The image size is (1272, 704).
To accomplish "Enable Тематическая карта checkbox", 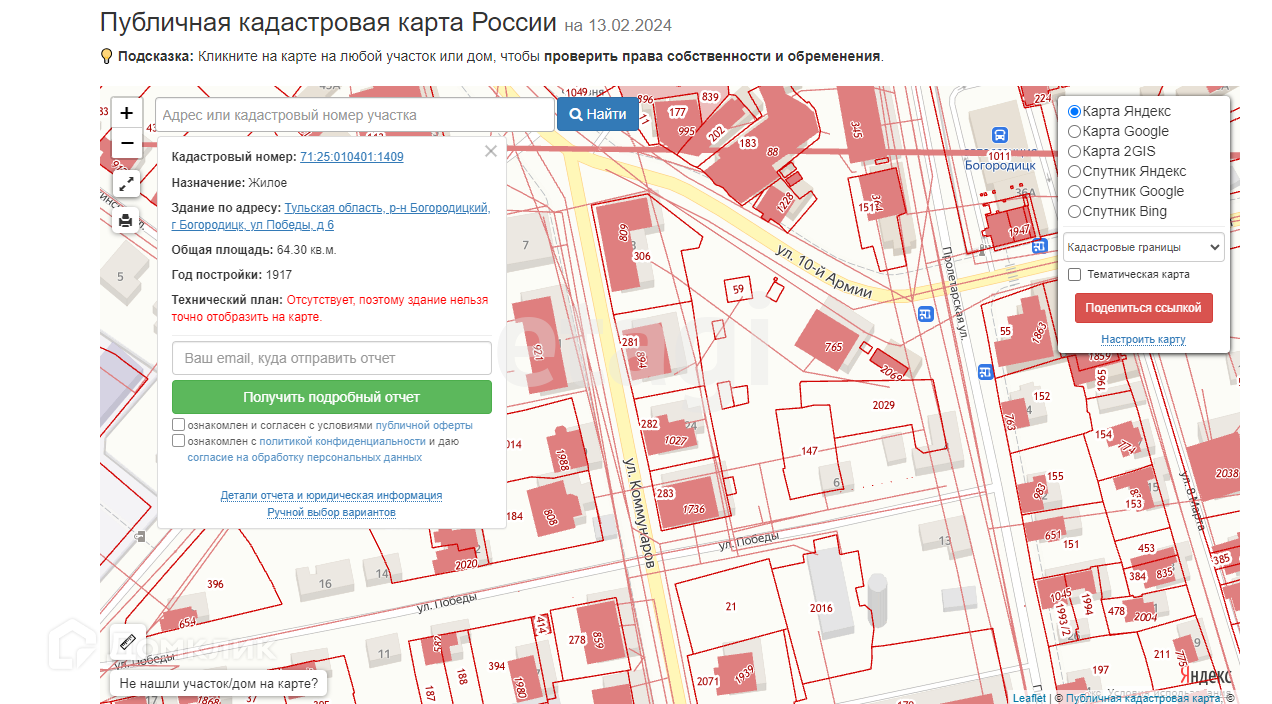I will click(x=1075, y=274).
